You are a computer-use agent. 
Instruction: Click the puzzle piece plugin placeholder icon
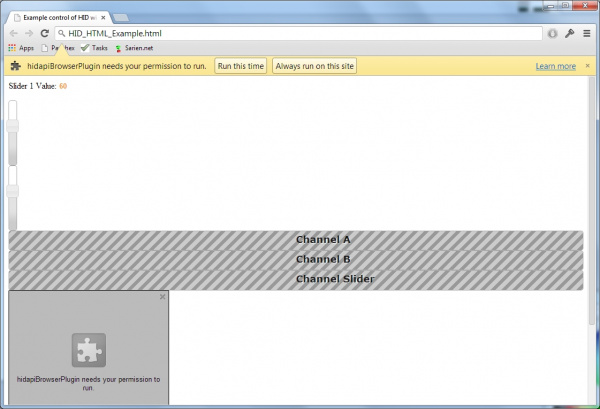(x=89, y=350)
